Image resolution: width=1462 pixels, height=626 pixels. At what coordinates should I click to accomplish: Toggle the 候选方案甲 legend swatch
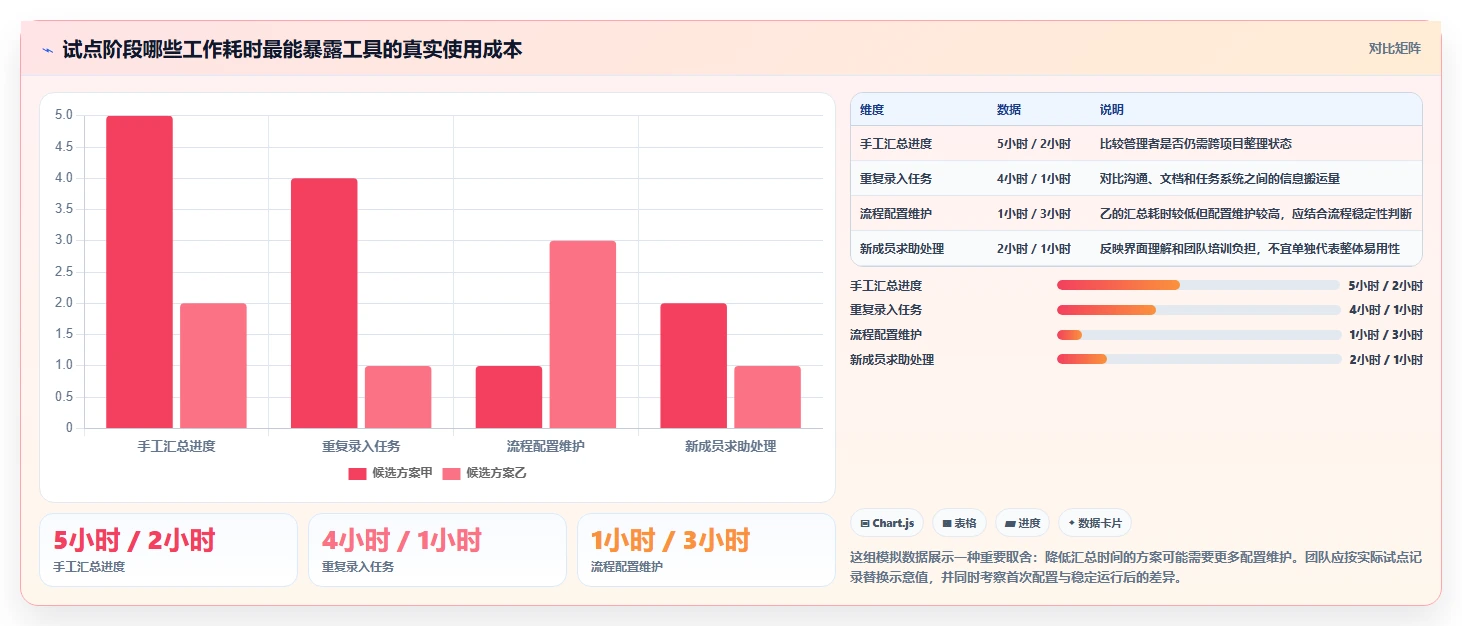tap(357, 473)
